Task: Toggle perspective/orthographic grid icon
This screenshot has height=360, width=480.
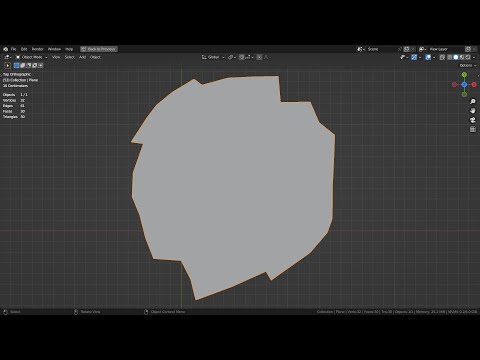Action: (473, 129)
